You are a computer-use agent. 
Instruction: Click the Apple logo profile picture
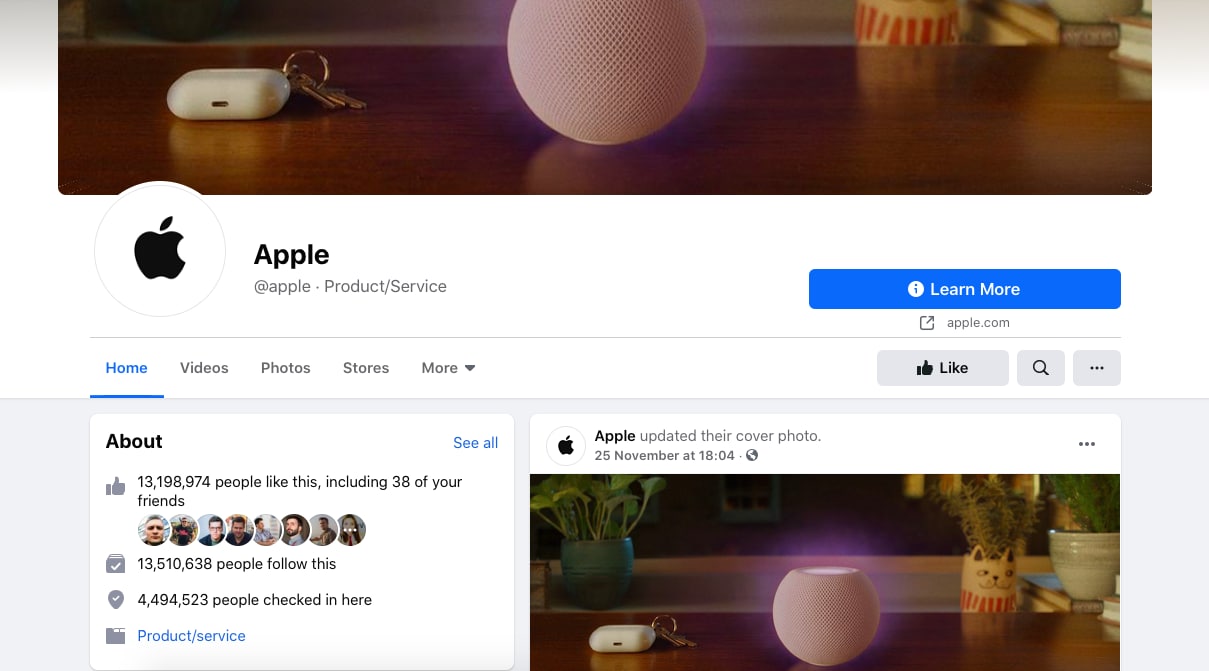click(160, 250)
